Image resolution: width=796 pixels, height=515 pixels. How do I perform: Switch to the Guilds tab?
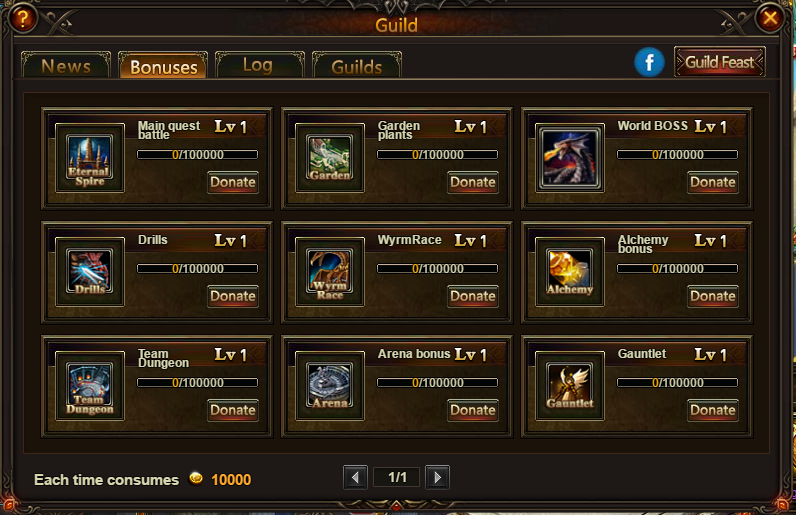pyautogui.click(x=357, y=65)
